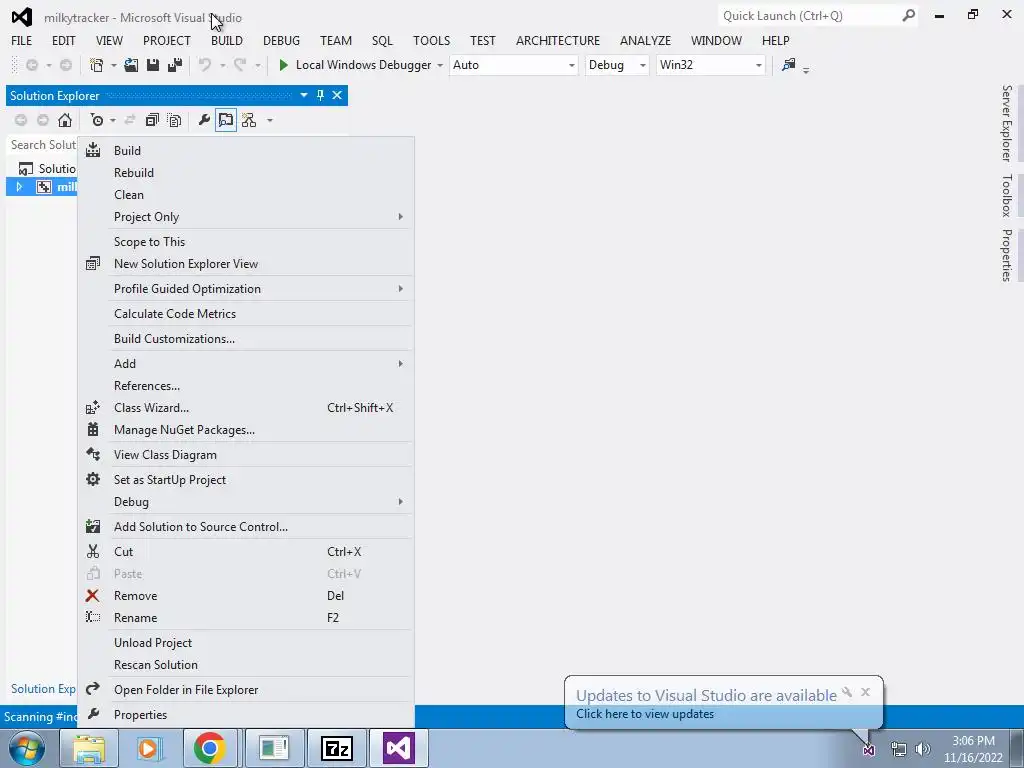The image size is (1024, 768).
Task: Open the Toolbox side tab
Action: (1006, 195)
